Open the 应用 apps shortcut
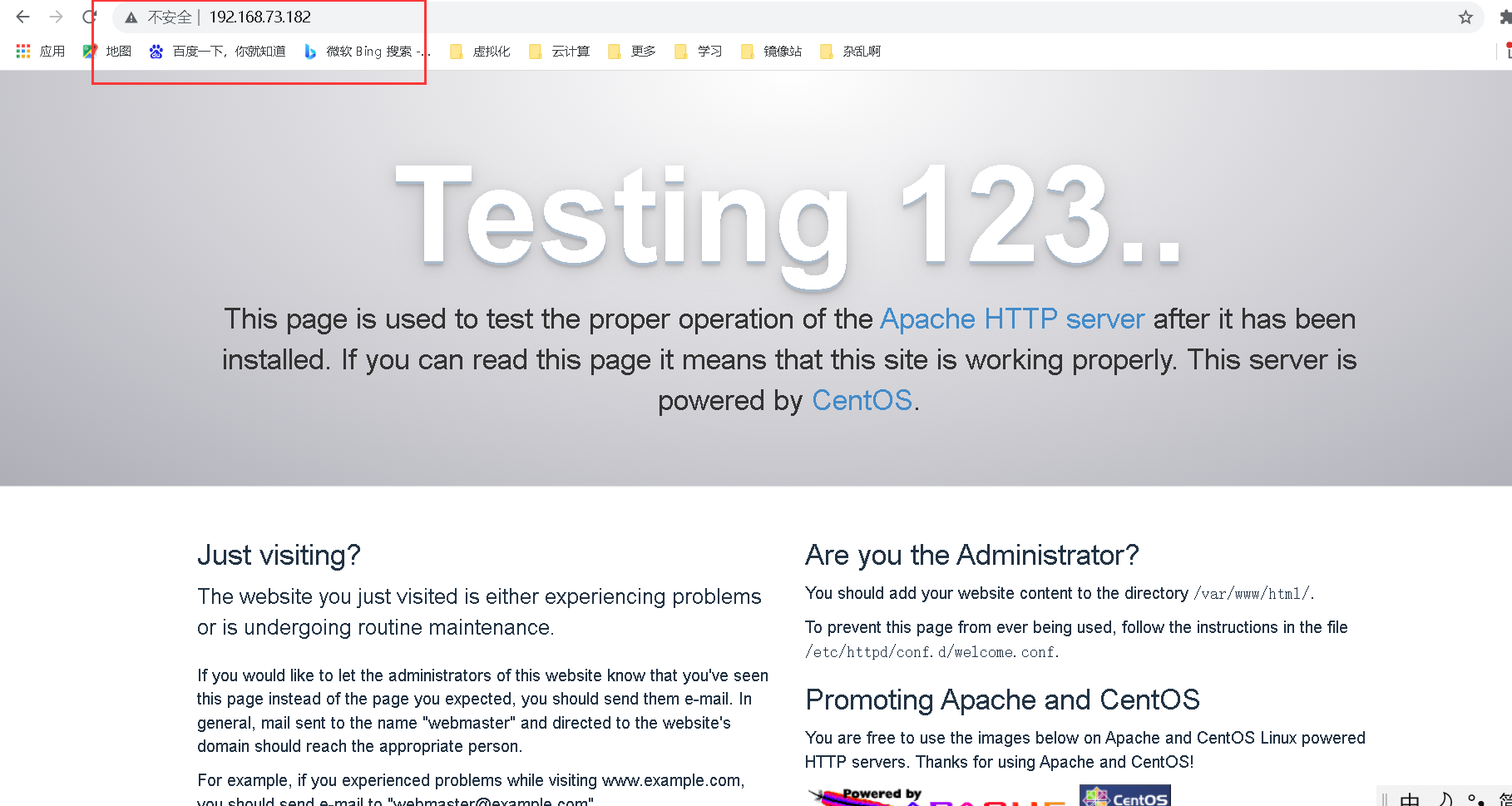Image resolution: width=1512 pixels, height=806 pixels. coord(41,52)
